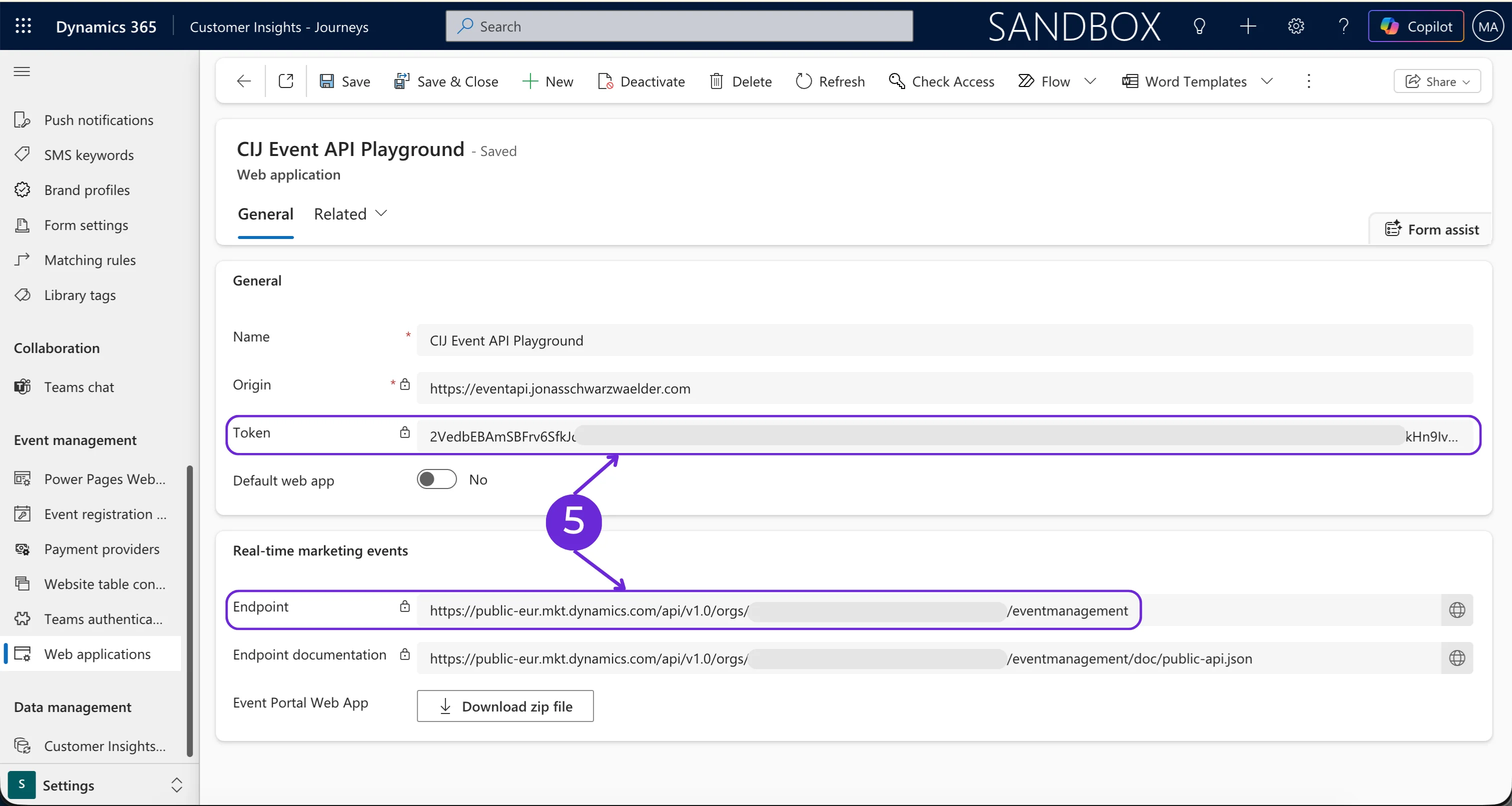Click Deactivate in the command bar

pos(641,81)
